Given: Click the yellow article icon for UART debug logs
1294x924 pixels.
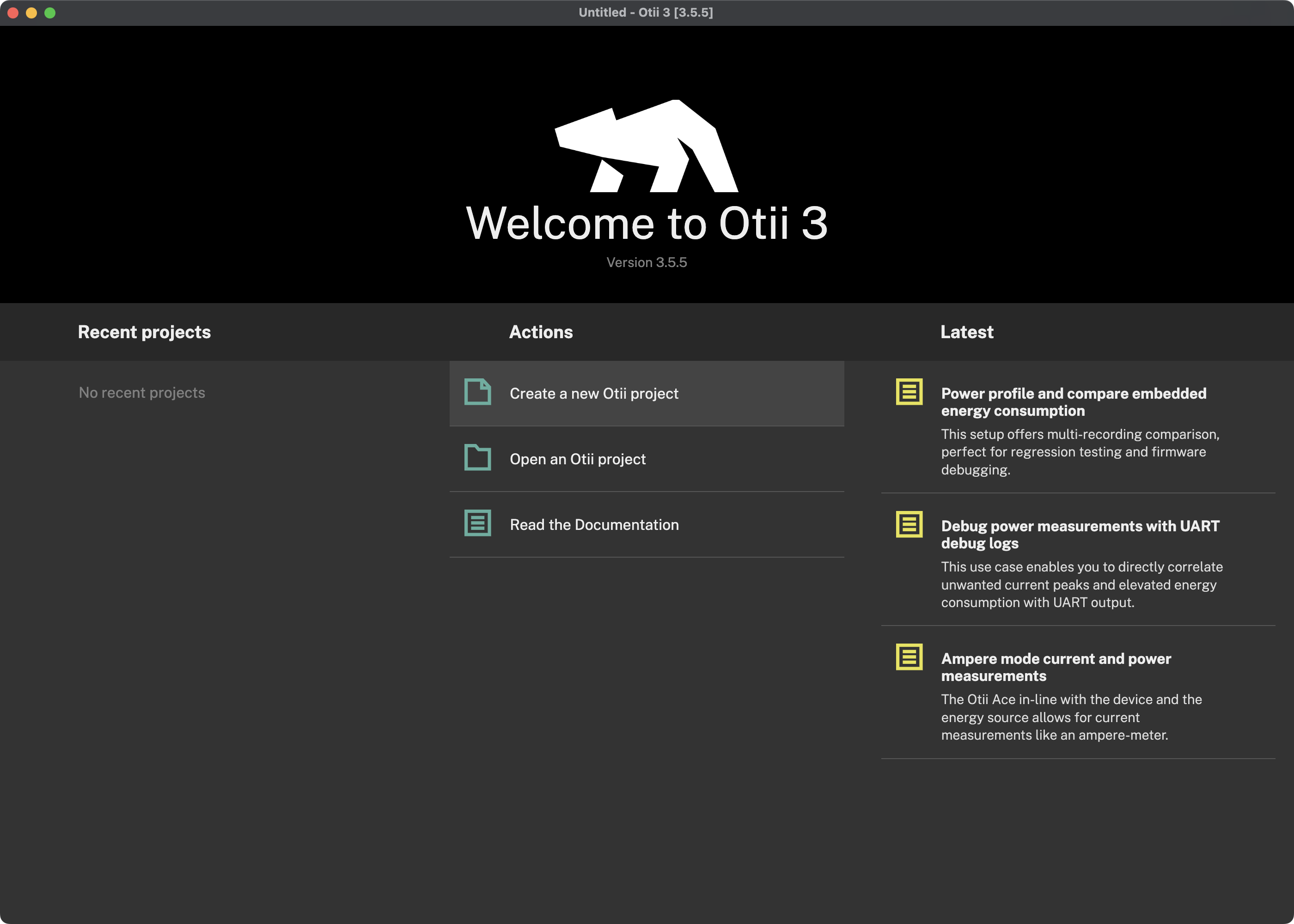Looking at the screenshot, I should 909,524.
